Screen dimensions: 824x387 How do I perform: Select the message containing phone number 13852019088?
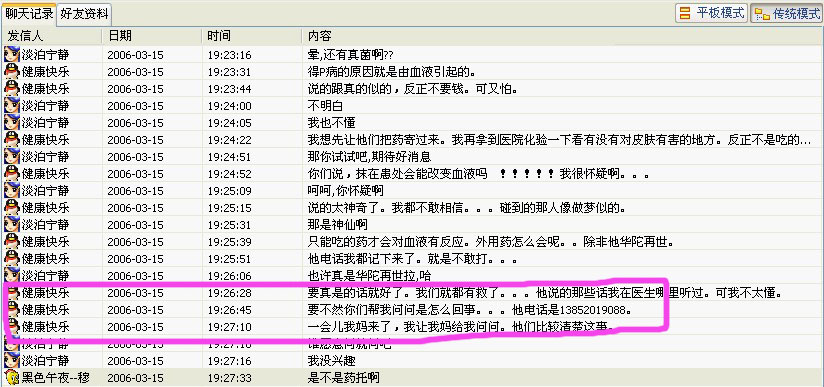[412, 310]
